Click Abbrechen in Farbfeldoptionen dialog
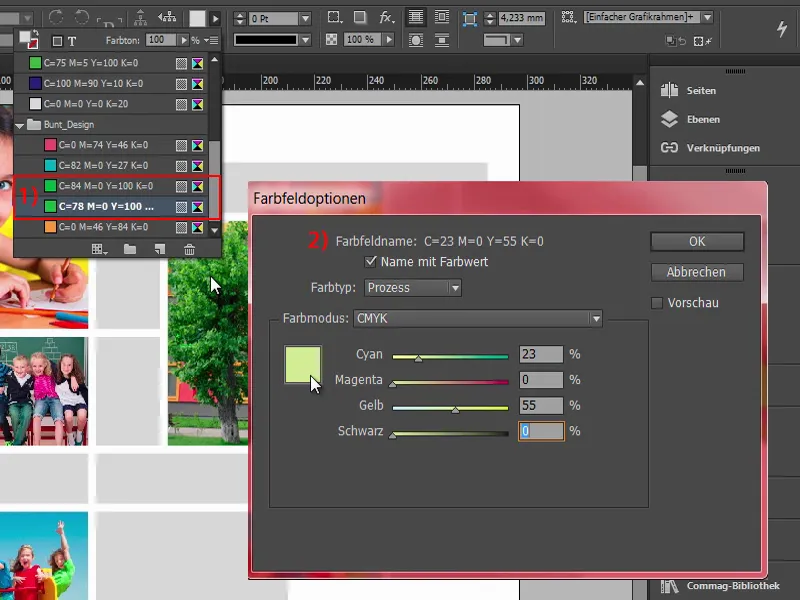Viewport: 800px width, 600px height. pyautogui.click(x=697, y=272)
